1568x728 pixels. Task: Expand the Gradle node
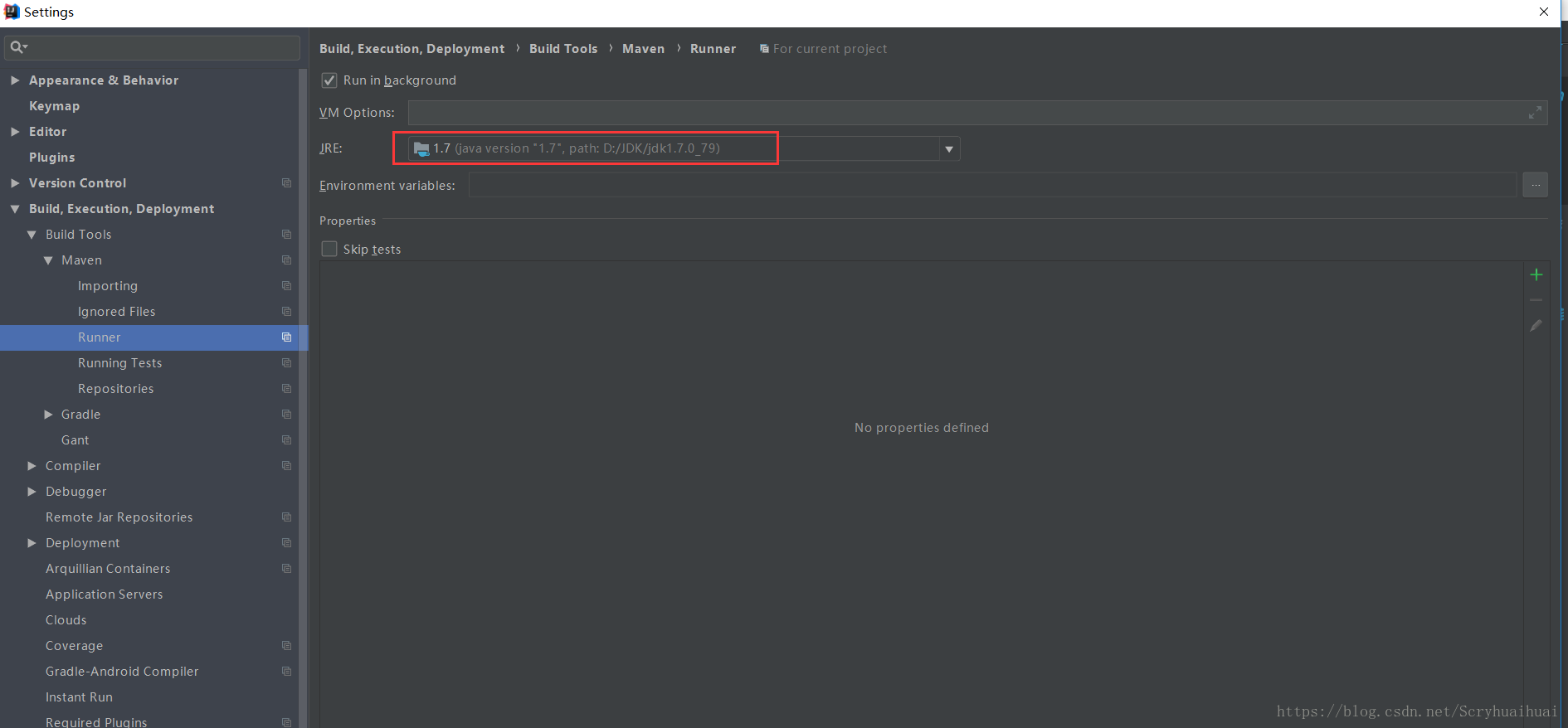(x=48, y=415)
